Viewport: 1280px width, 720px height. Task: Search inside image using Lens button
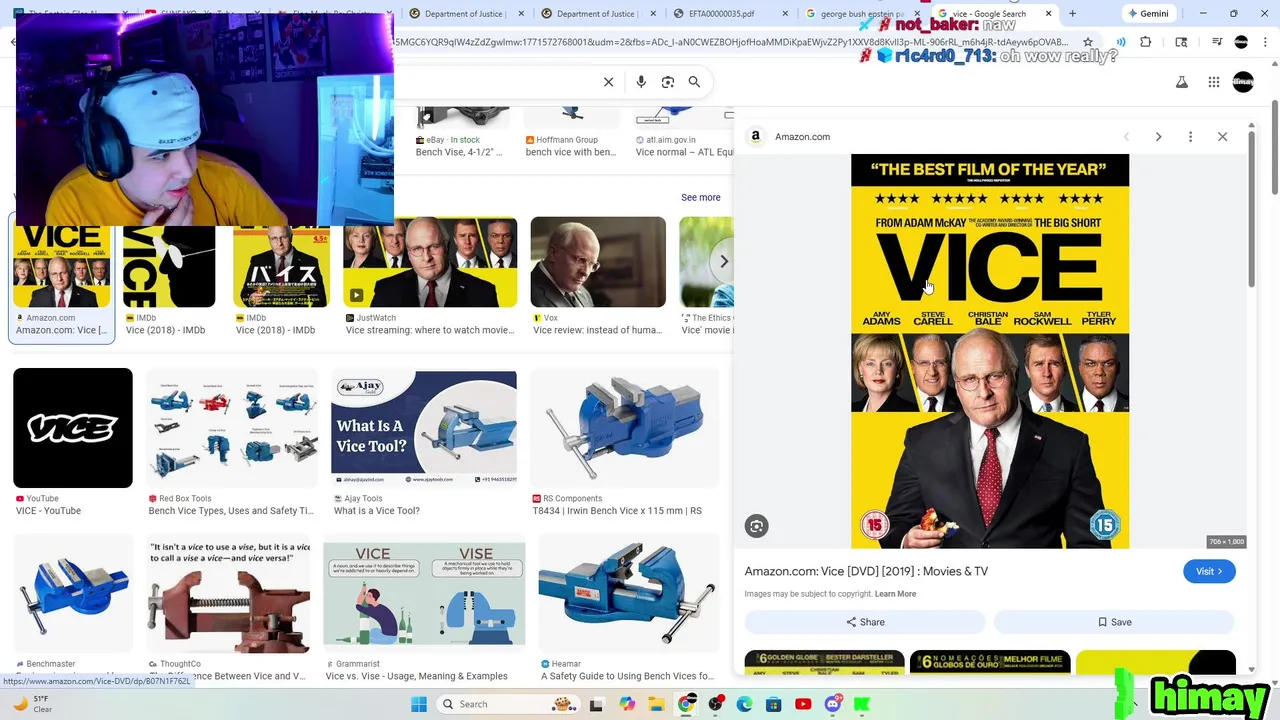point(756,526)
